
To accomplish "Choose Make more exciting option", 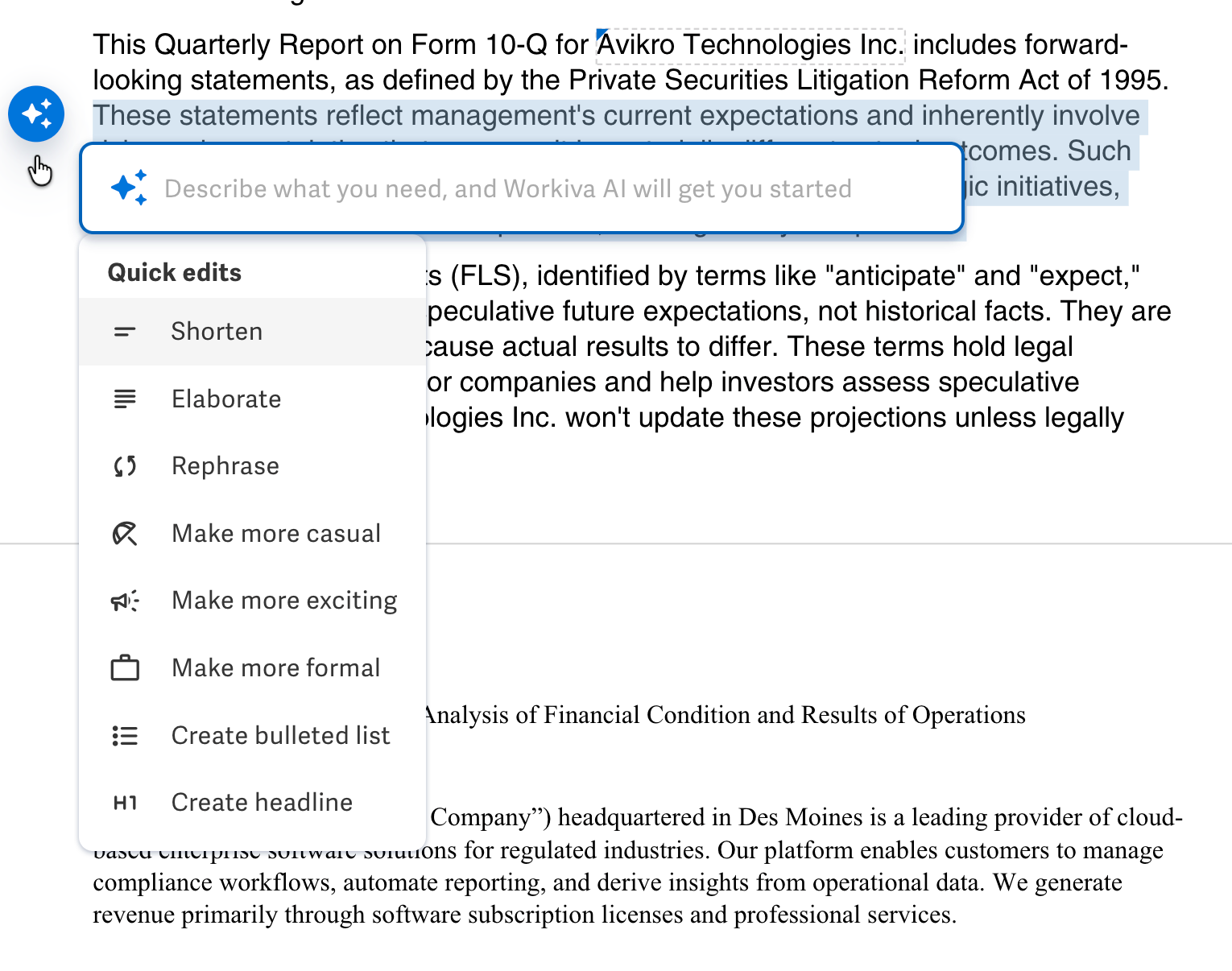I will click(x=253, y=601).
